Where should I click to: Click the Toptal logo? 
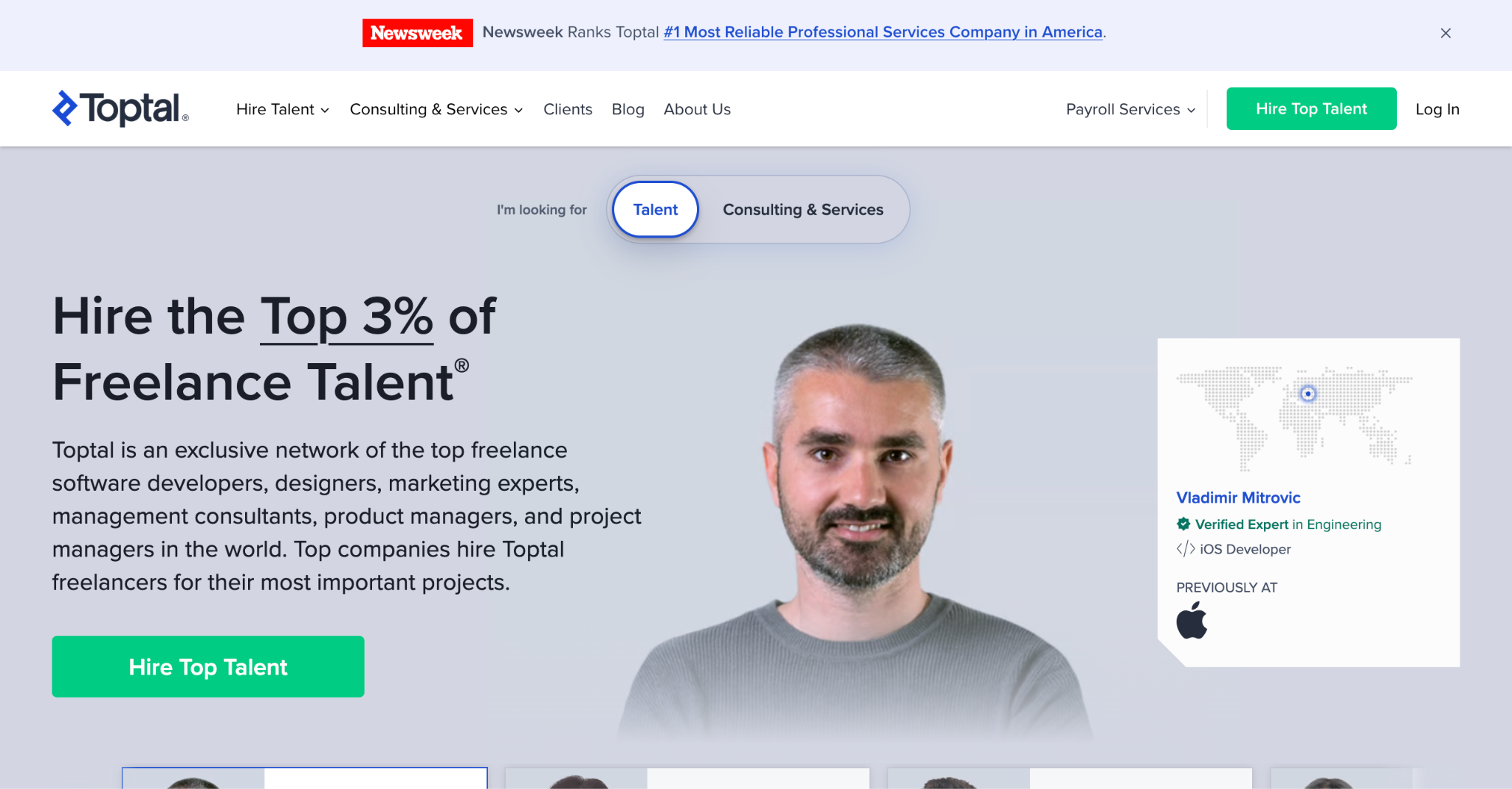coord(120,108)
